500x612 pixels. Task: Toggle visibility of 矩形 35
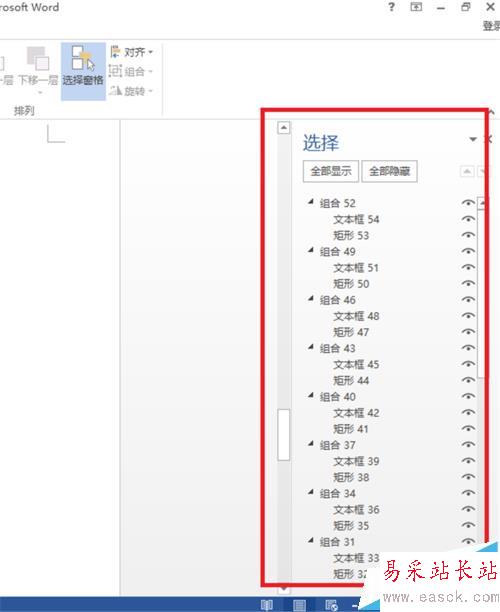coord(468,525)
